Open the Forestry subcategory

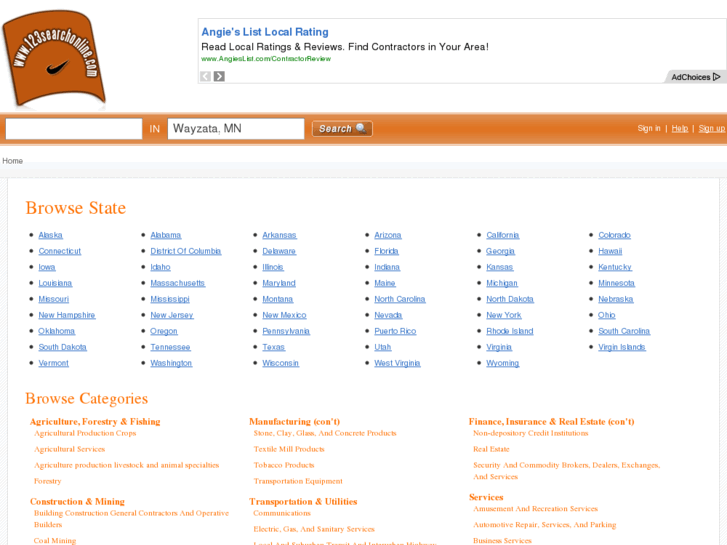click(x=47, y=481)
